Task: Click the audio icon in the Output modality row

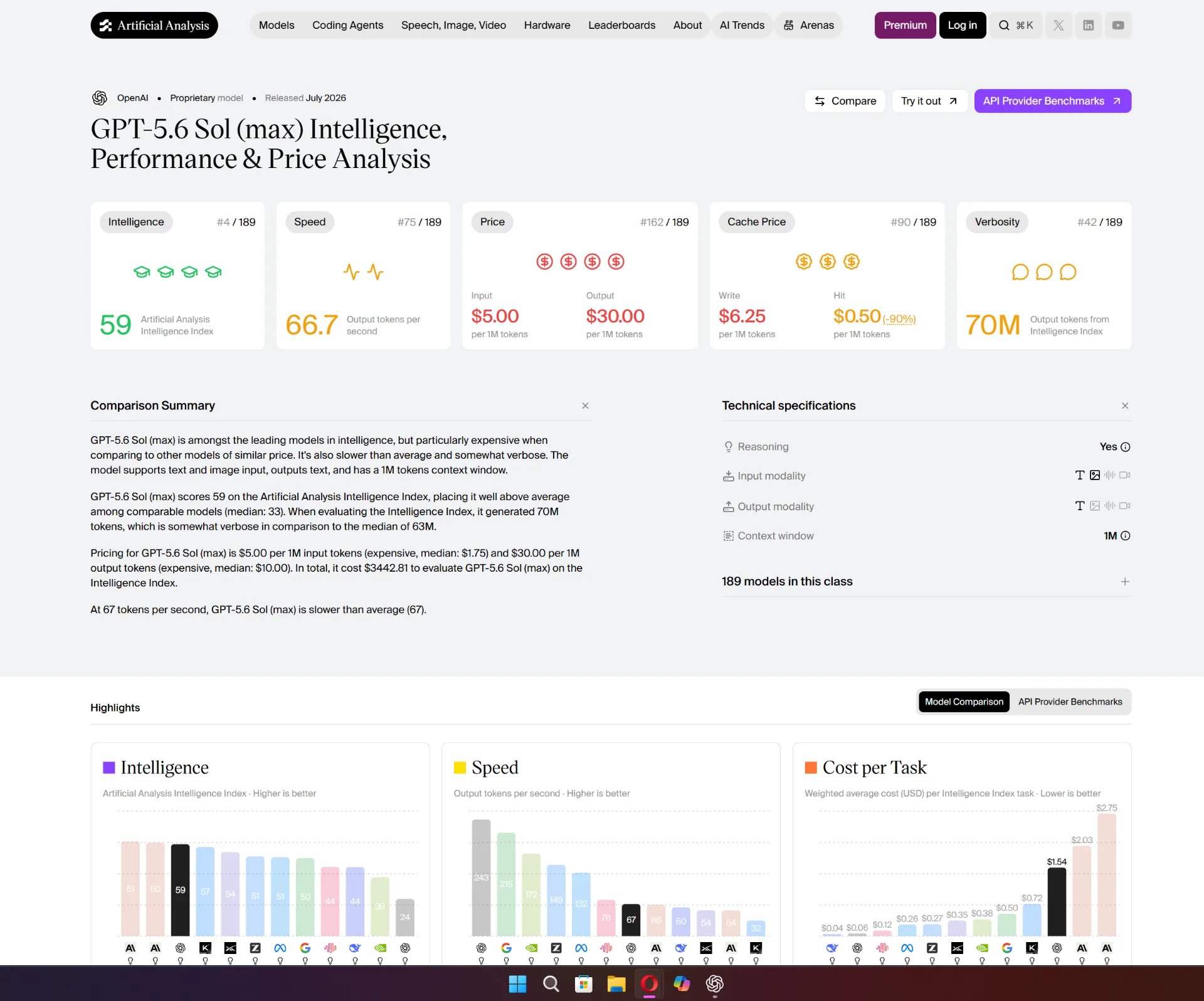Action: 1110,506
